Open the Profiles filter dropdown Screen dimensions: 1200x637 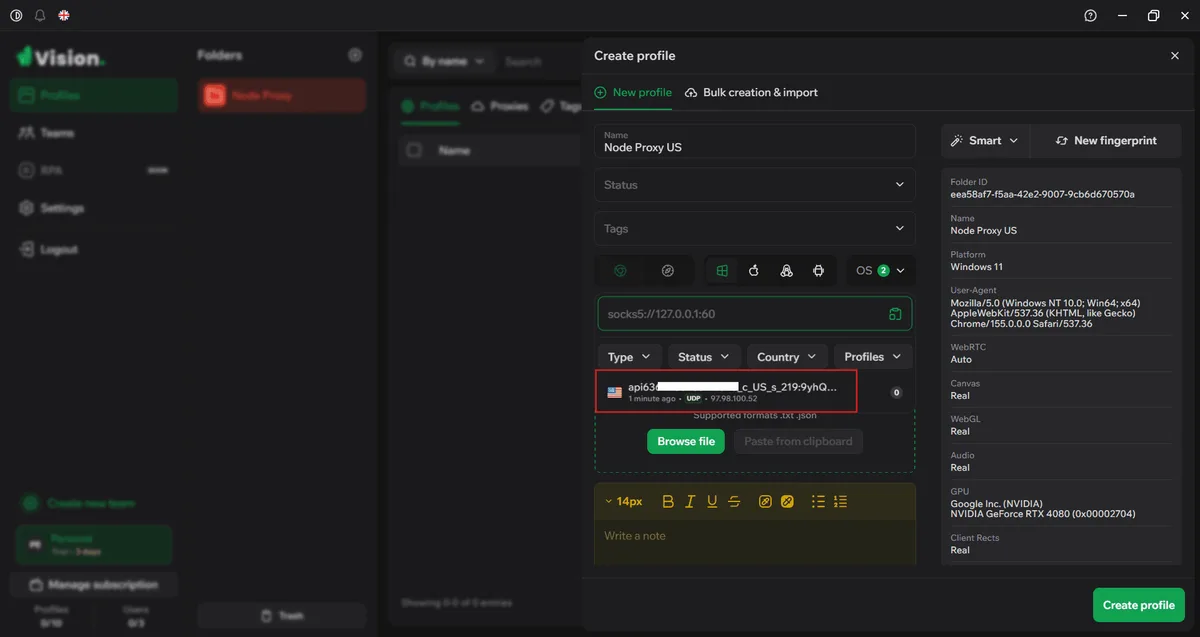click(873, 357)
